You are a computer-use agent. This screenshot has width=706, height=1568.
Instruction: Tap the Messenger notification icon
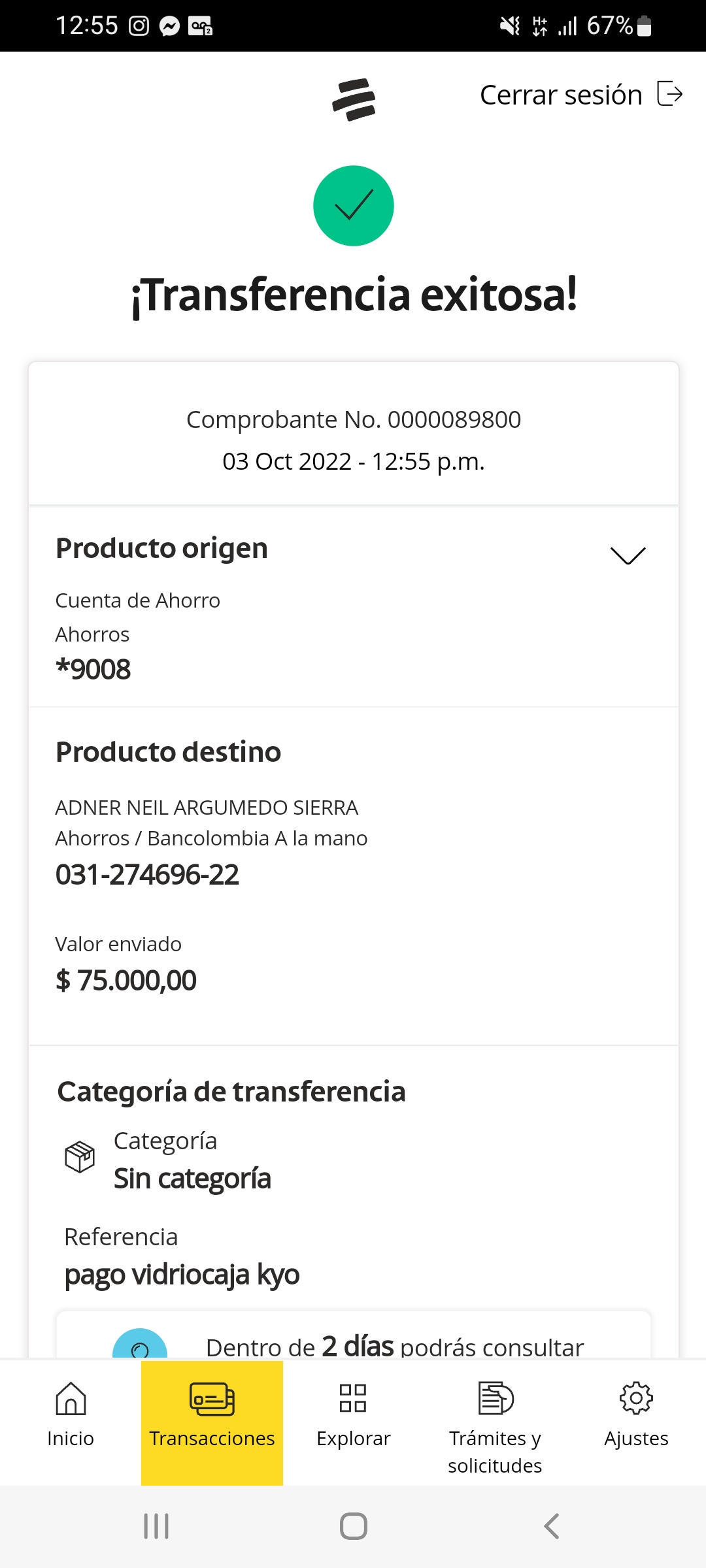coord(169,26)
